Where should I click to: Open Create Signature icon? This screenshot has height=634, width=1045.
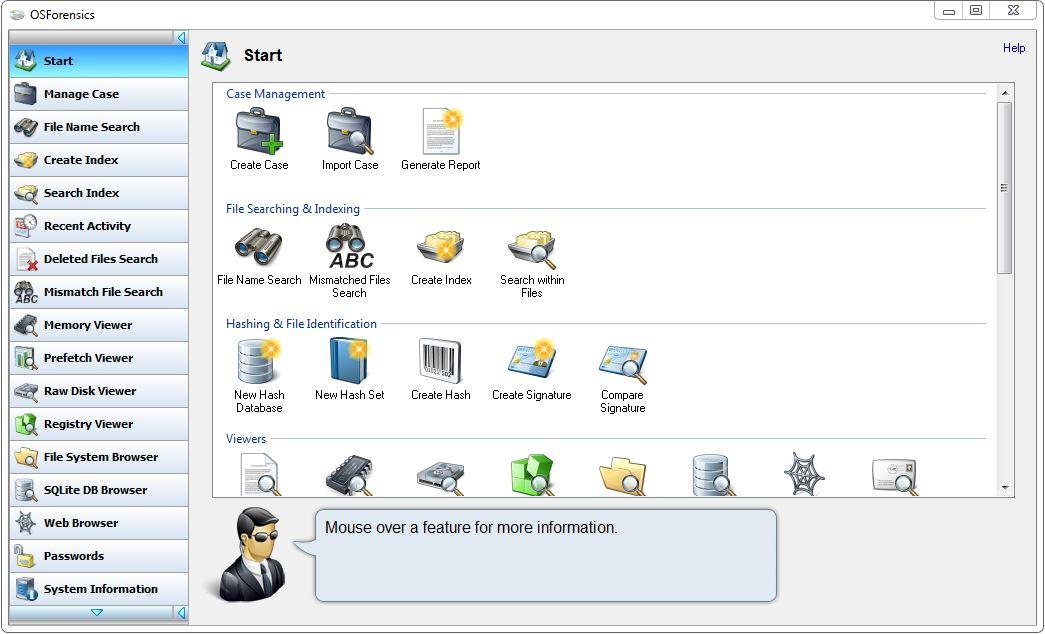531,361
